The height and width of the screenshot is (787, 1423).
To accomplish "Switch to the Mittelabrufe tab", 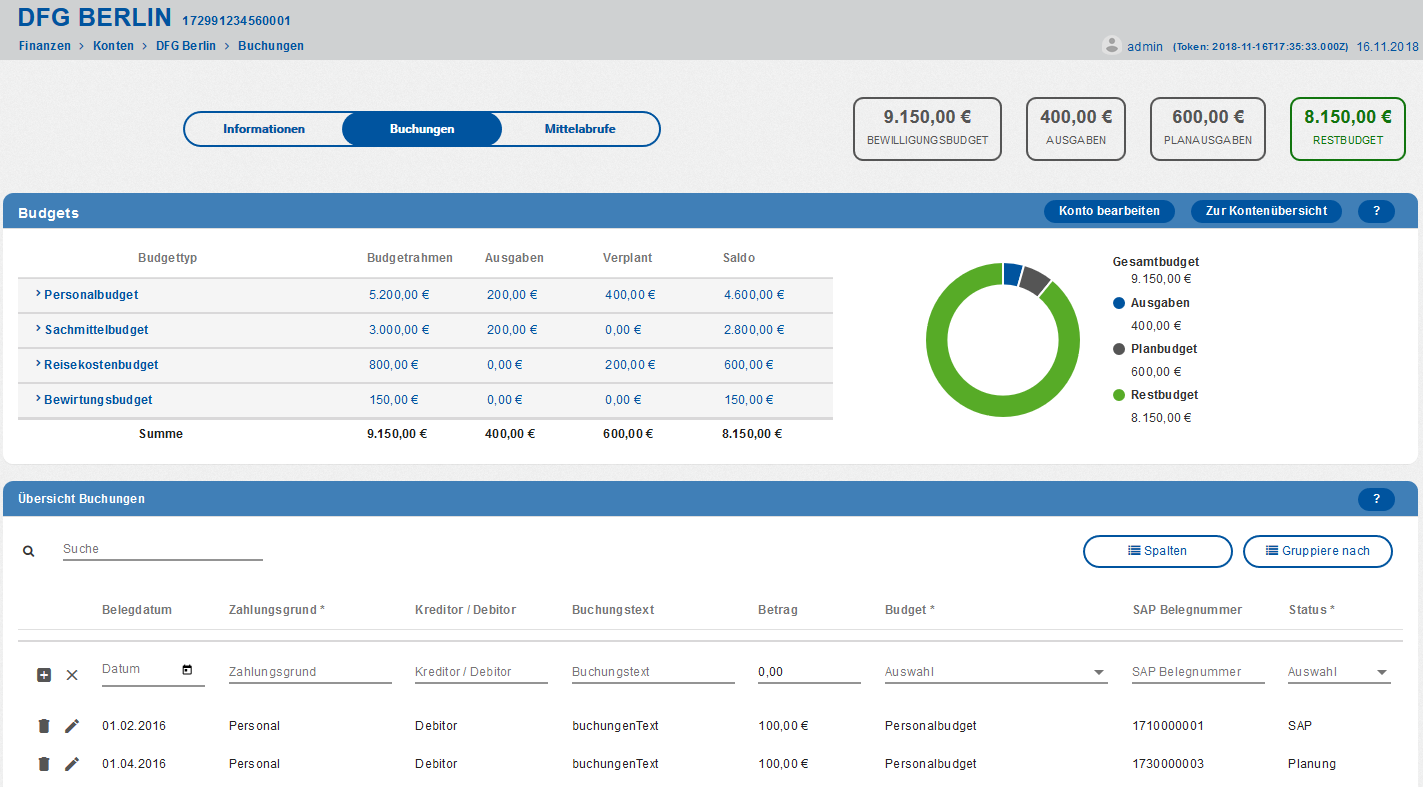I will point(580,129).
